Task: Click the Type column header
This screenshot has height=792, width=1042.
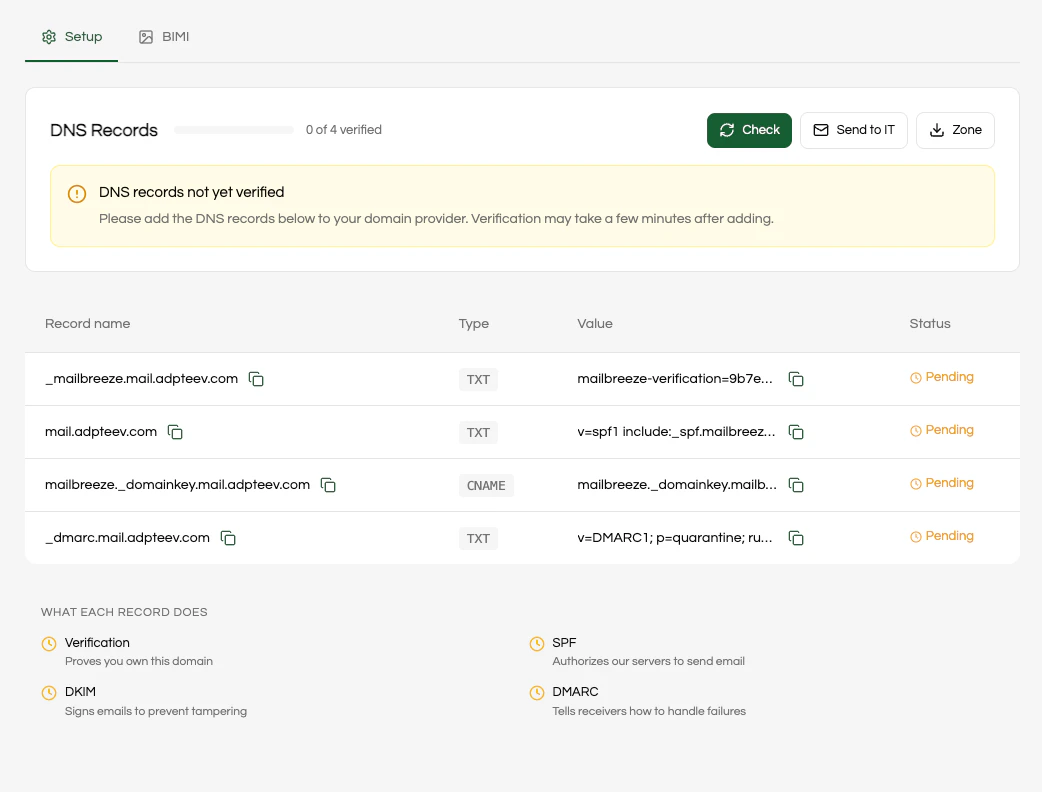Action: [x=474, y=324]
